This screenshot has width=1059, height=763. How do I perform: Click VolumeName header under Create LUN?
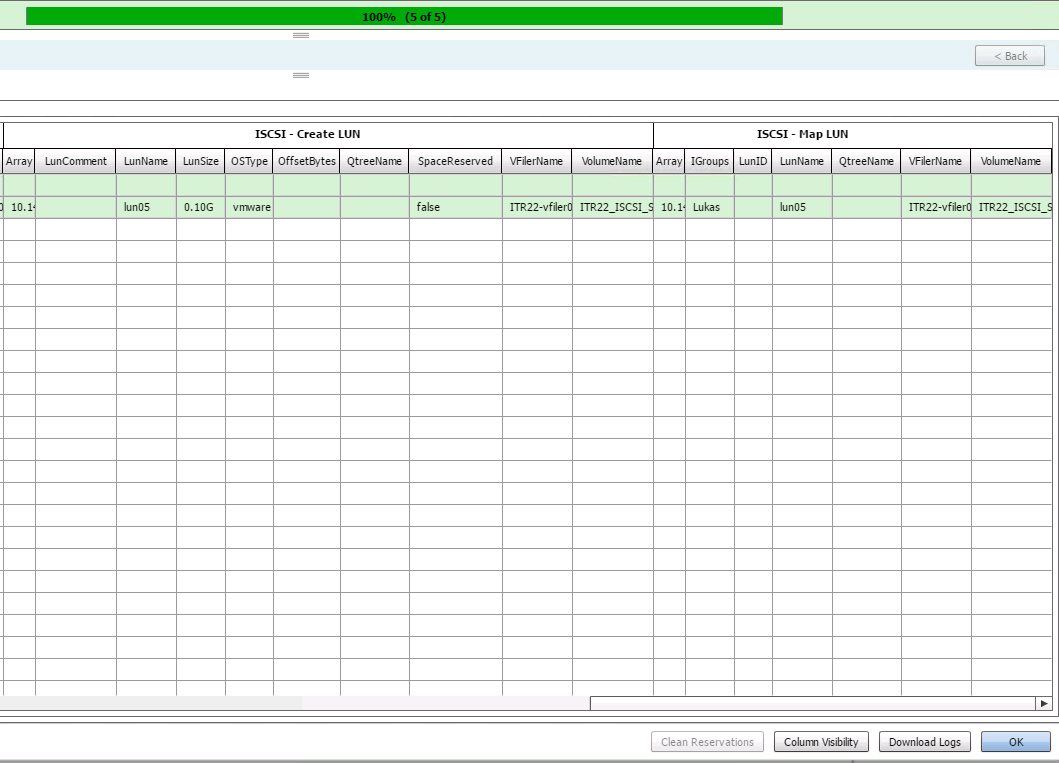612,161
